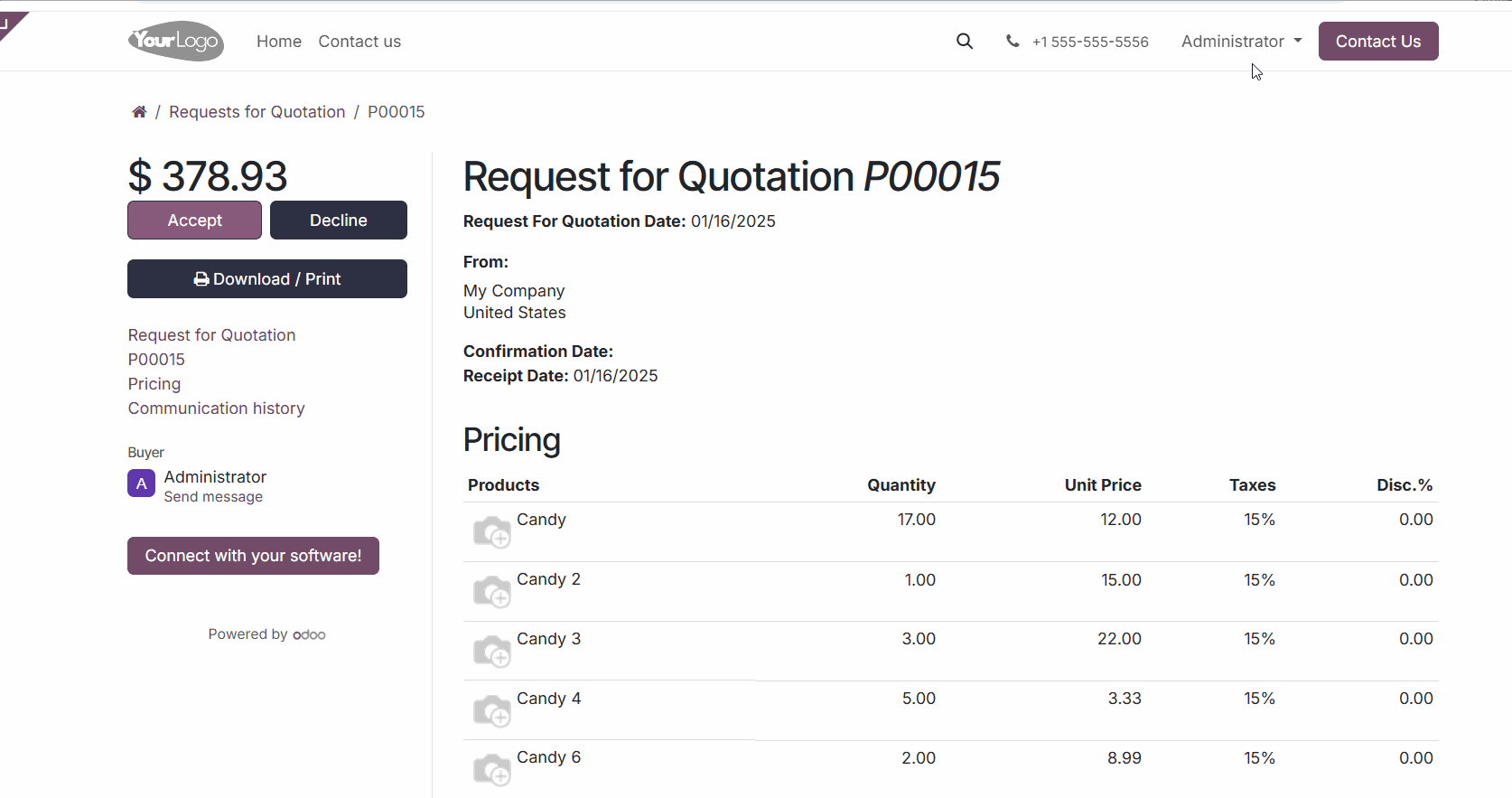Click the Candy product image placeholder
1512x798 pixels.
(x=492, y=531)
